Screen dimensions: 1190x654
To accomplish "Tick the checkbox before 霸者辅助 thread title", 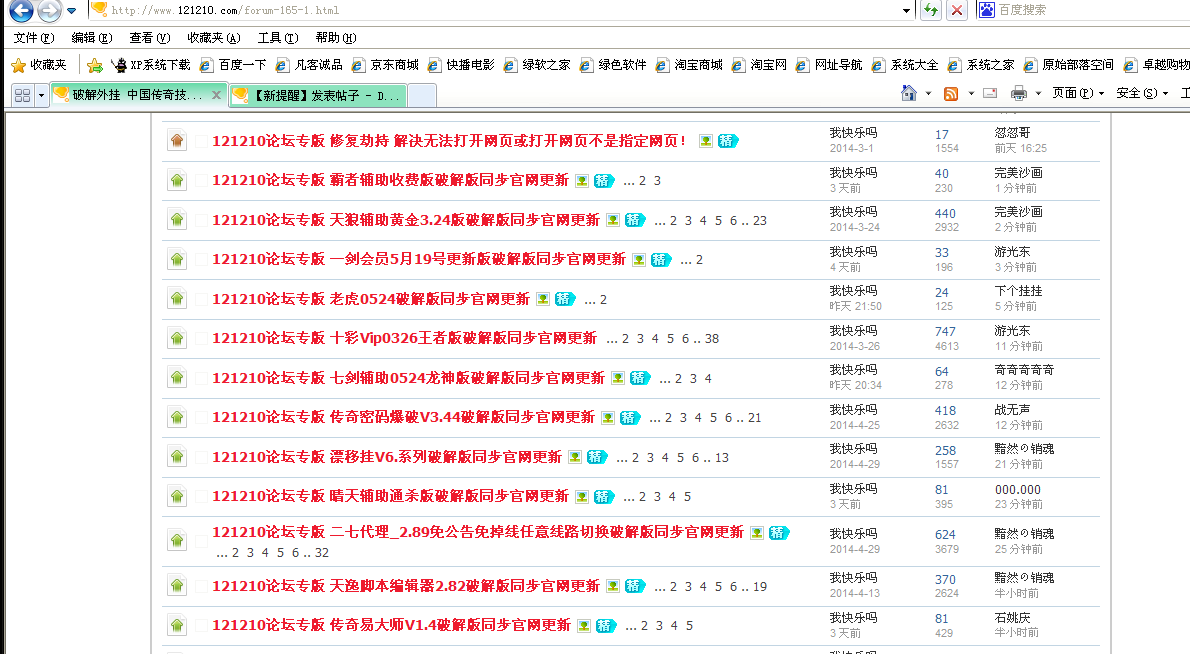I will (x=201, y=181).
